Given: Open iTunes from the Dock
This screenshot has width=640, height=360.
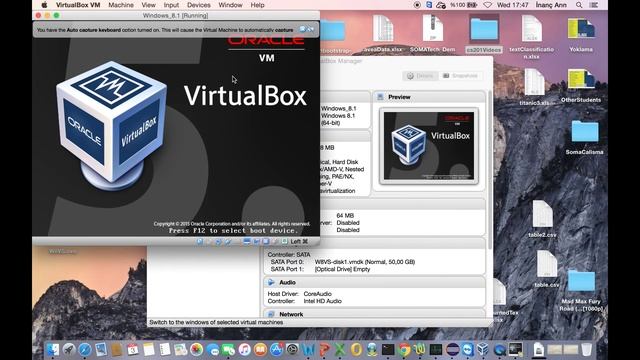Looking at the screenshot, I should [x=244, y=349].
